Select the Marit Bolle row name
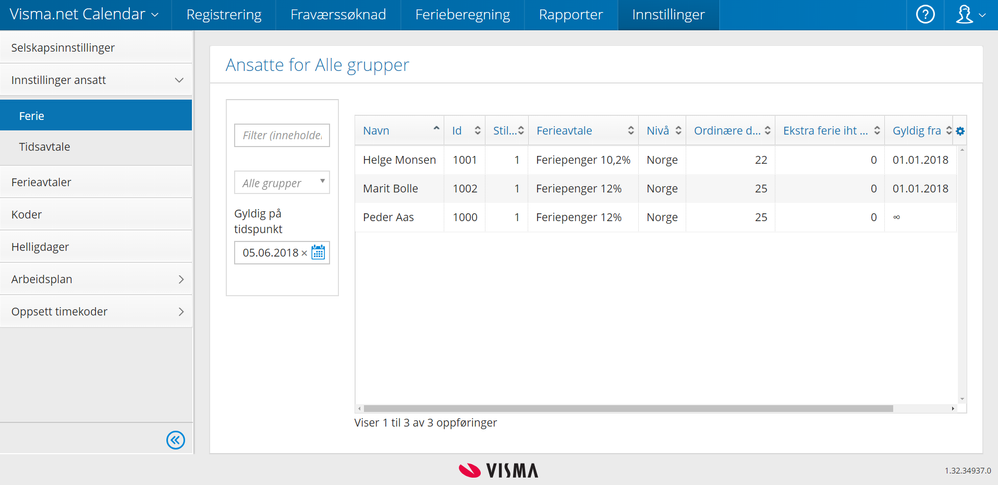Image resolution: width=998 pixels, height=485 pixels. pyautogui.click(x=391, y=188)
